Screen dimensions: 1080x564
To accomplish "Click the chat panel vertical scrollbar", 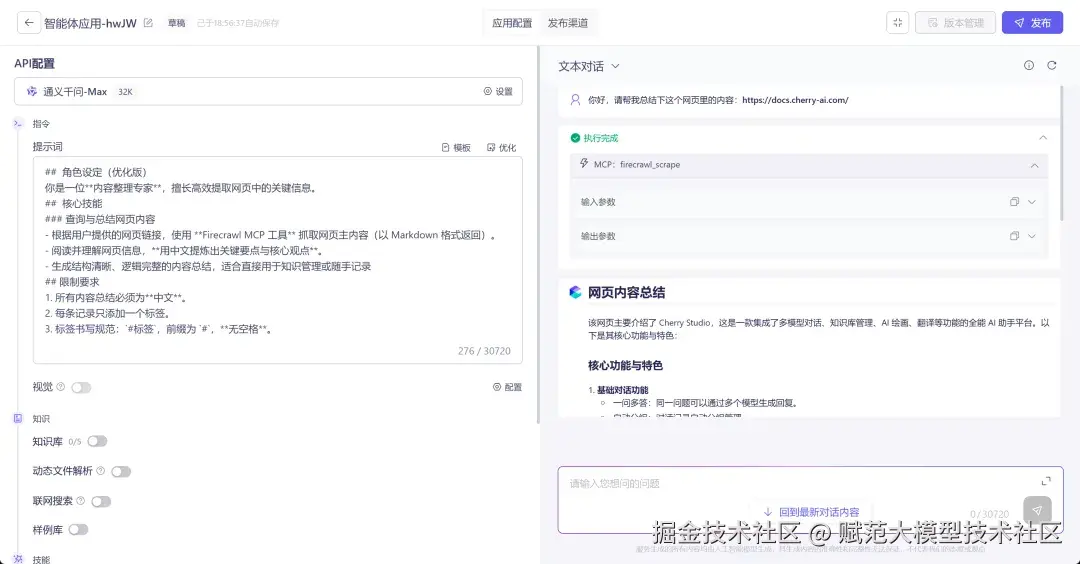I will point(1063,152).
